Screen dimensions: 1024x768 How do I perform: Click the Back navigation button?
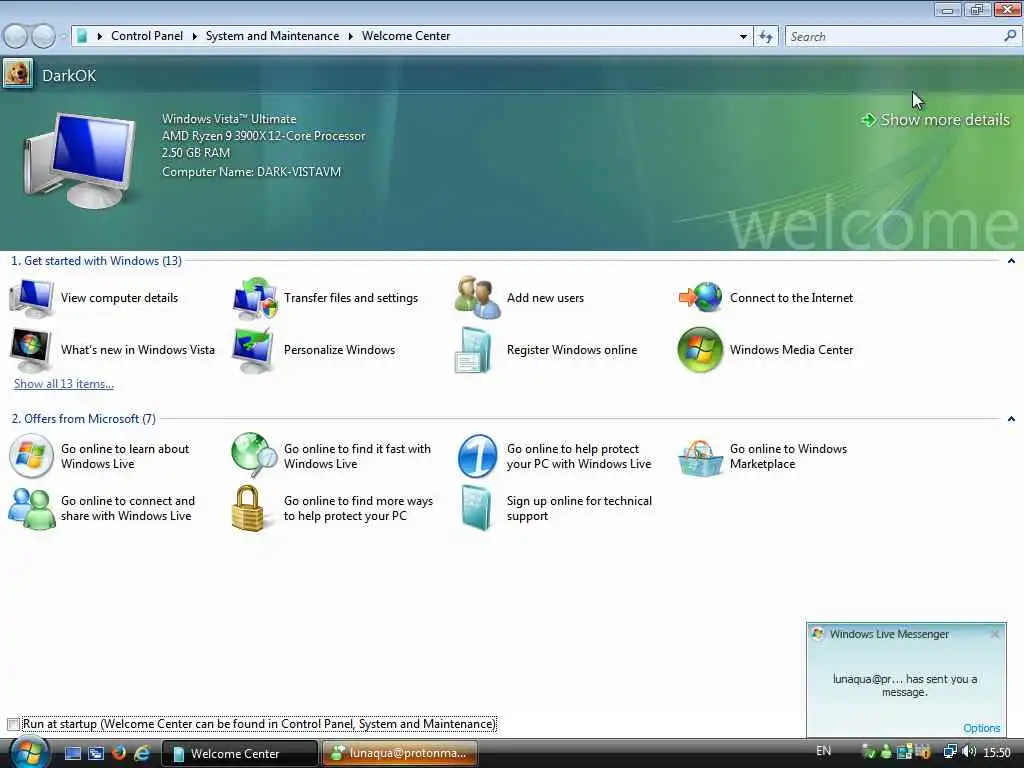click(x=16, y=36)
